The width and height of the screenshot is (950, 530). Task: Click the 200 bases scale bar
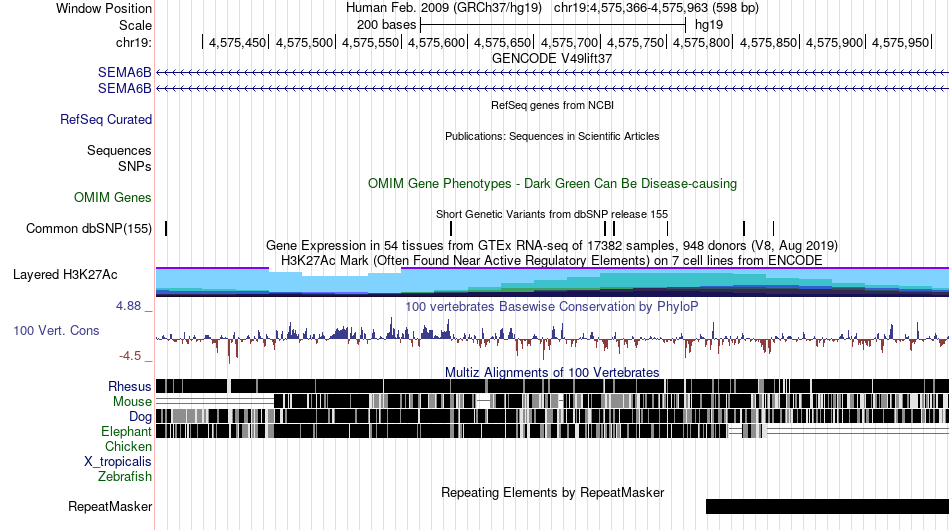click(553, 25)
